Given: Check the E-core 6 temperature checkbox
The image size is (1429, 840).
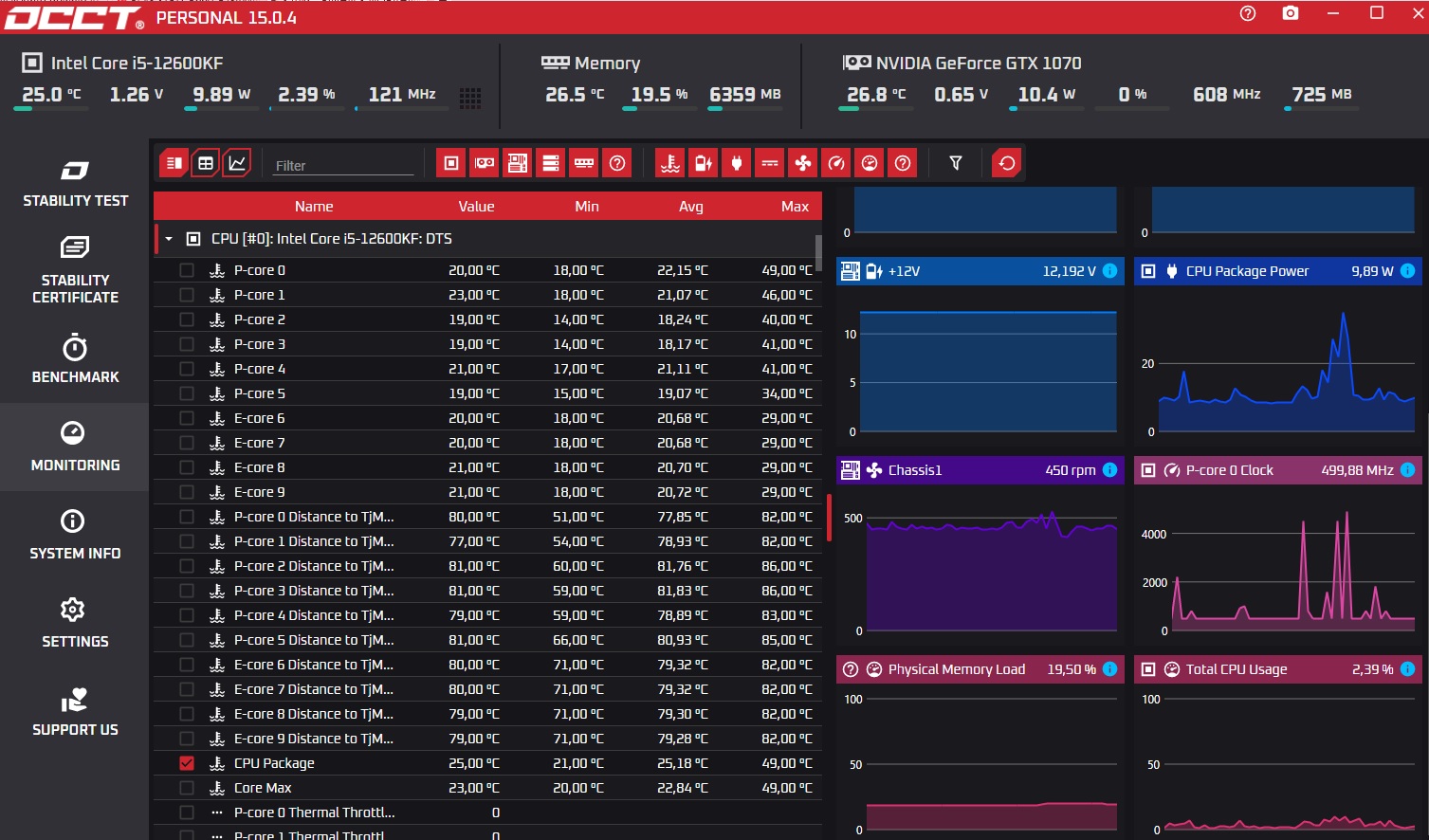Looking at the screenshot, I should (187, 418).
